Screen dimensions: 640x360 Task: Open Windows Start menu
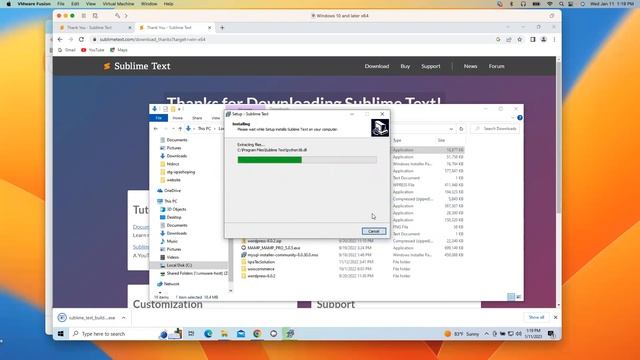coord(61,333)
